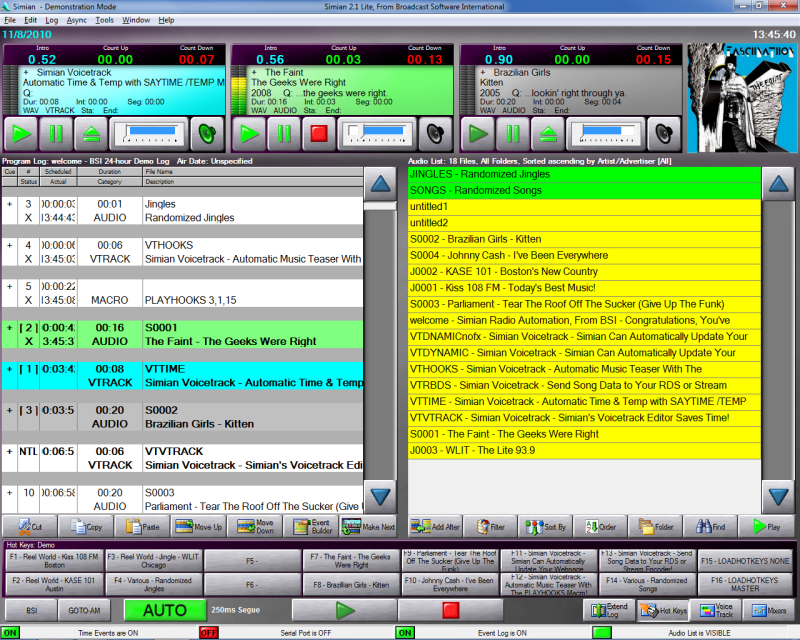Screen dimensions: 800x640
Task: Toggle the Hot Keys panel button
Action: coord(663,609)
